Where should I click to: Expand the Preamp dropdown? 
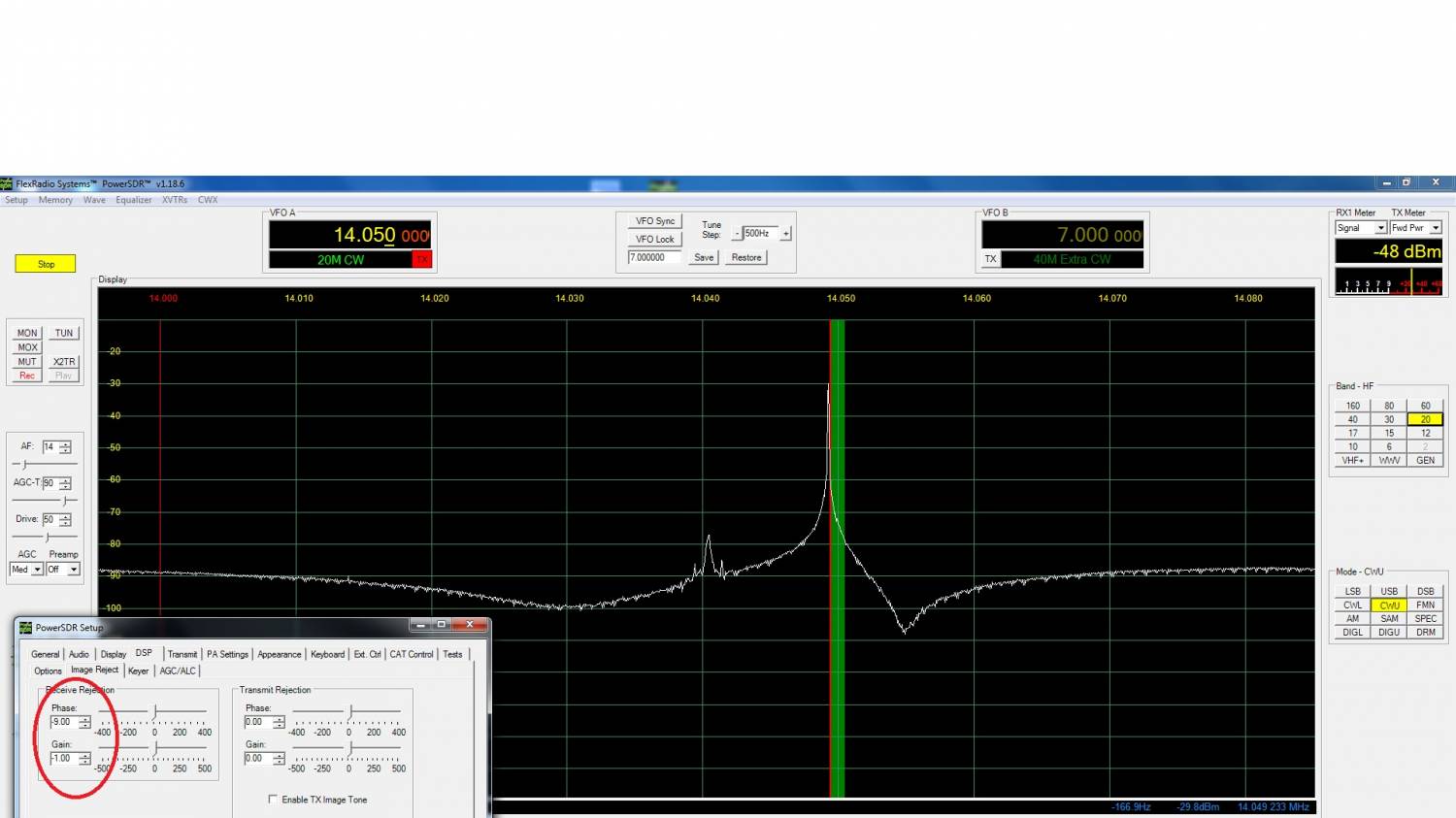tap(73, 570)
